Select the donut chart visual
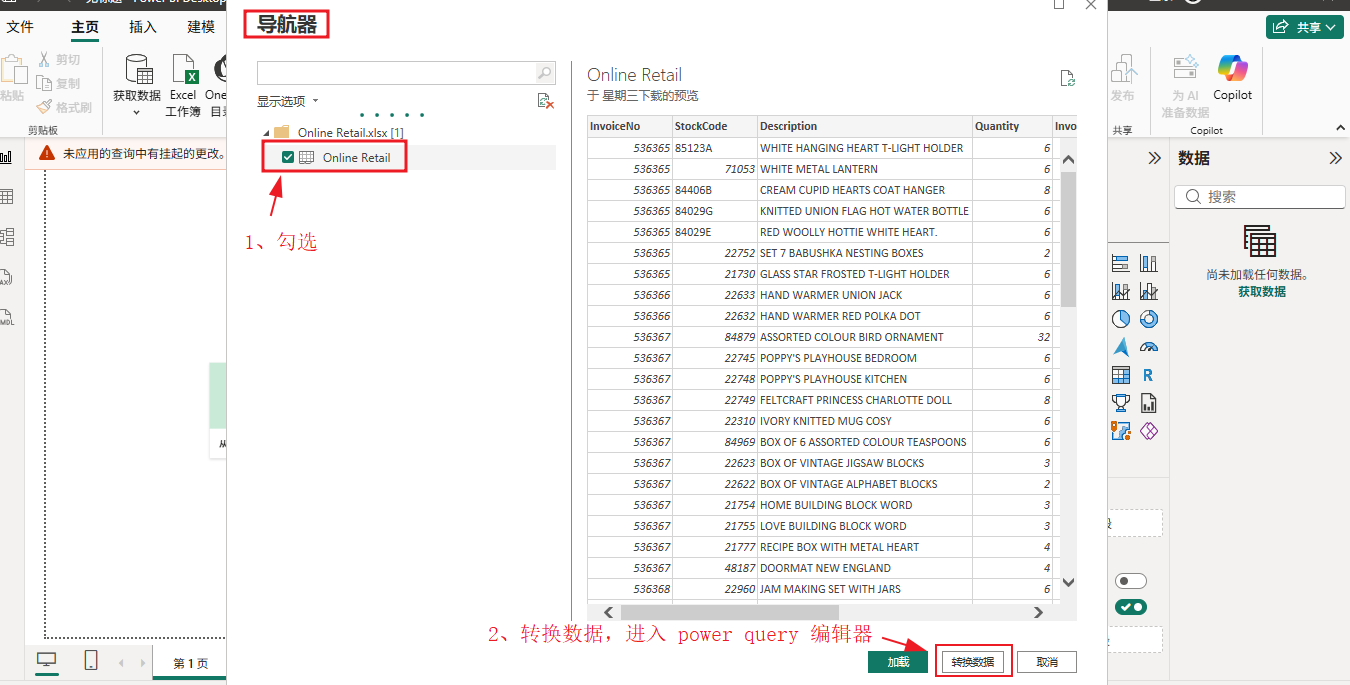 1149,319
